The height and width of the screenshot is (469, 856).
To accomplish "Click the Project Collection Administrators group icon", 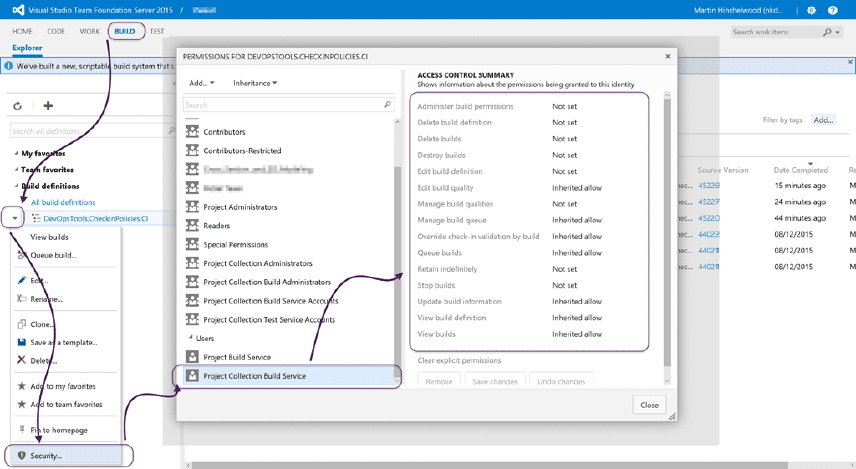I will [192, 263].
